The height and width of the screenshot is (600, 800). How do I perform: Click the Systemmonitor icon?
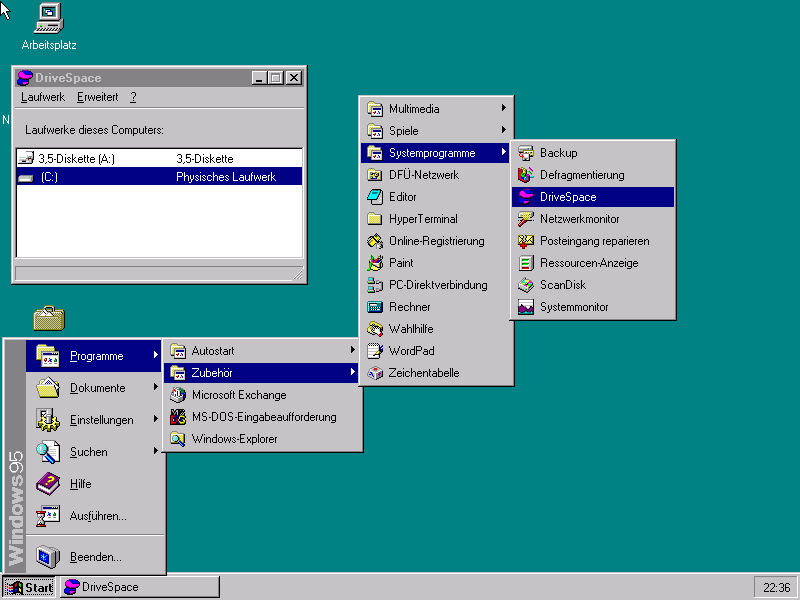coord(526,307)
